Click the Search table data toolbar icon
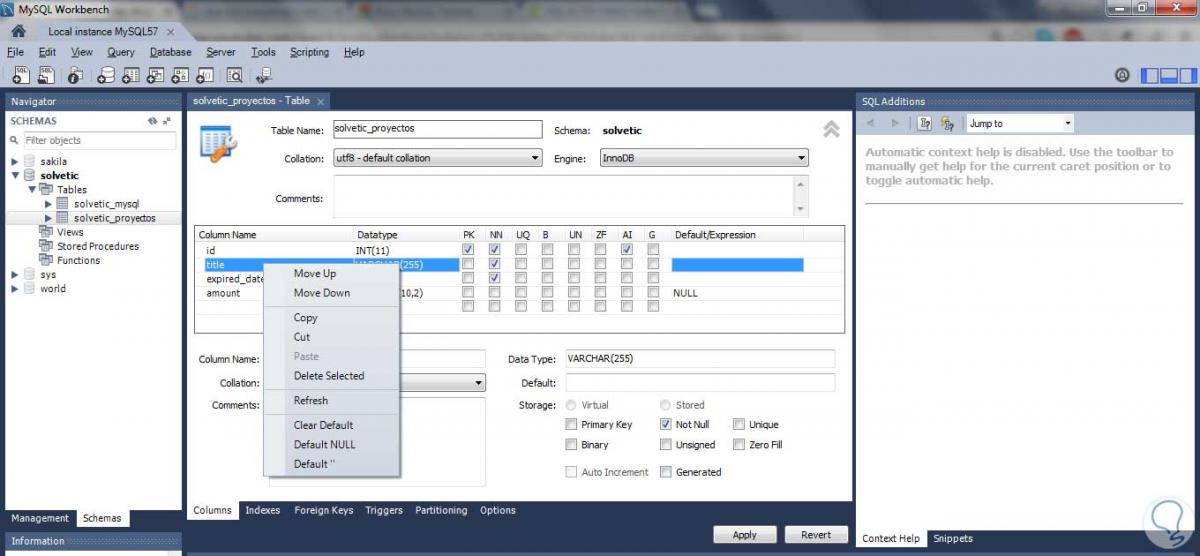Image resolution: width=1200 pixels, height=556 pixels. tap(235, 75)
